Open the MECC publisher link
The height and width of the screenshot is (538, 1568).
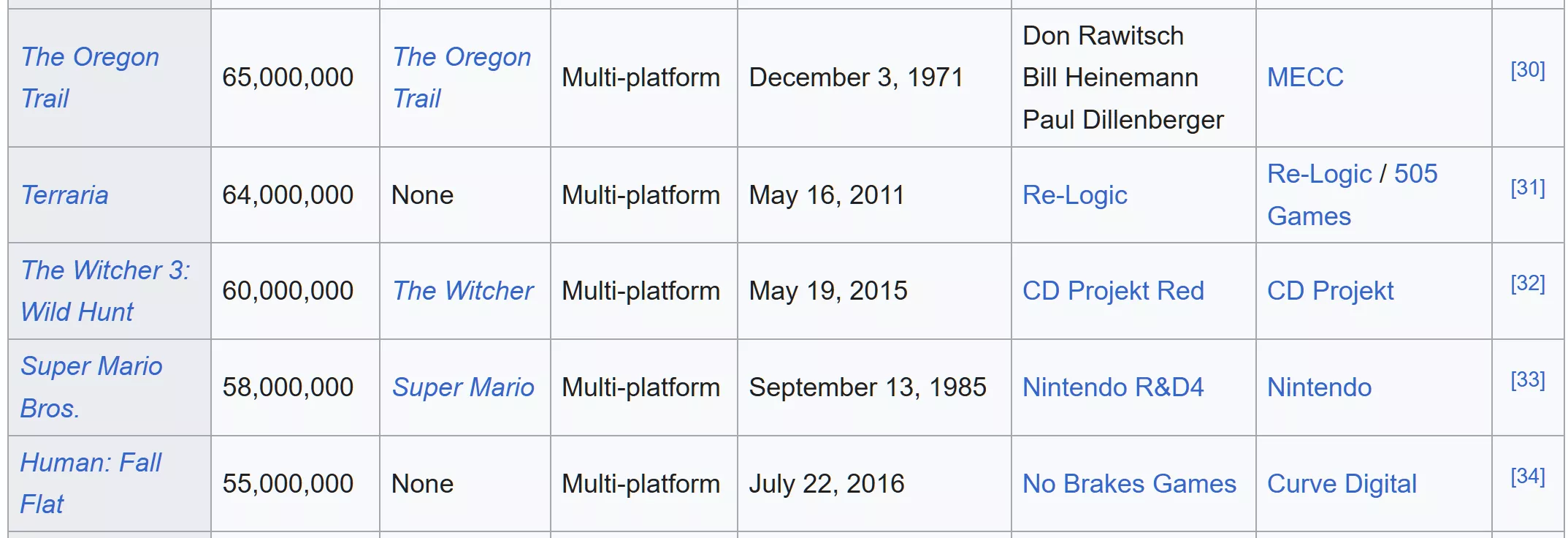pos(1305,77)
